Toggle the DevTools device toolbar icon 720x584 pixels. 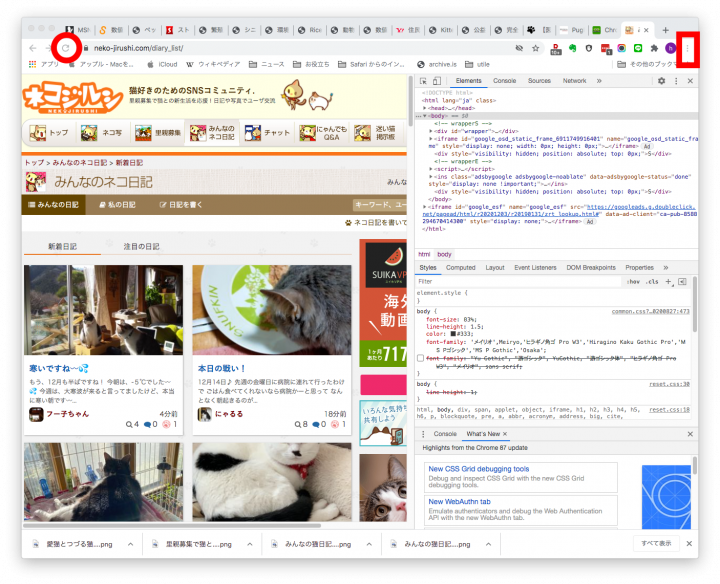point(437,81)
